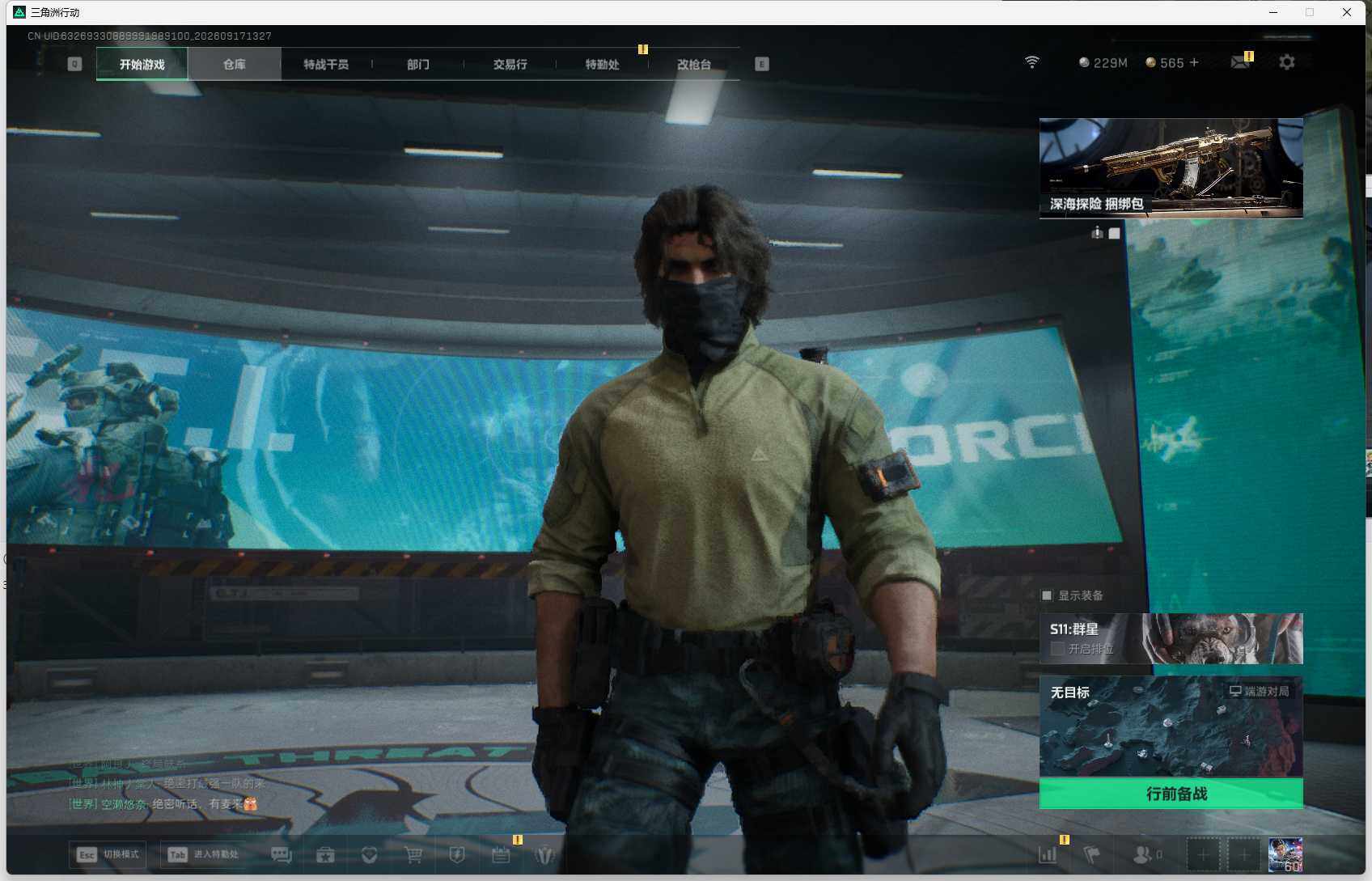This screenshot has height=881, width=1372.
Task: Switch to the 特战干员 tab
Action: coord(326,64)
